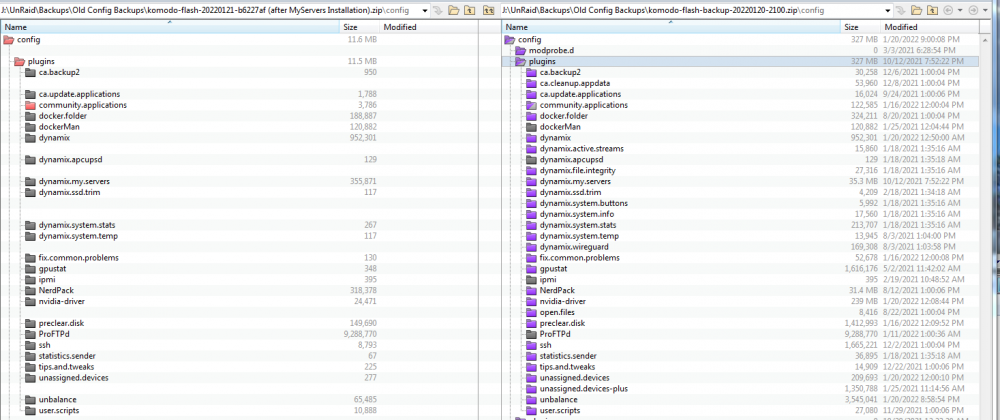The width and height of the screenshot is (1000, 420).
Task: Click left pane go-to-path arrow icon
Action: pos(438,11)
